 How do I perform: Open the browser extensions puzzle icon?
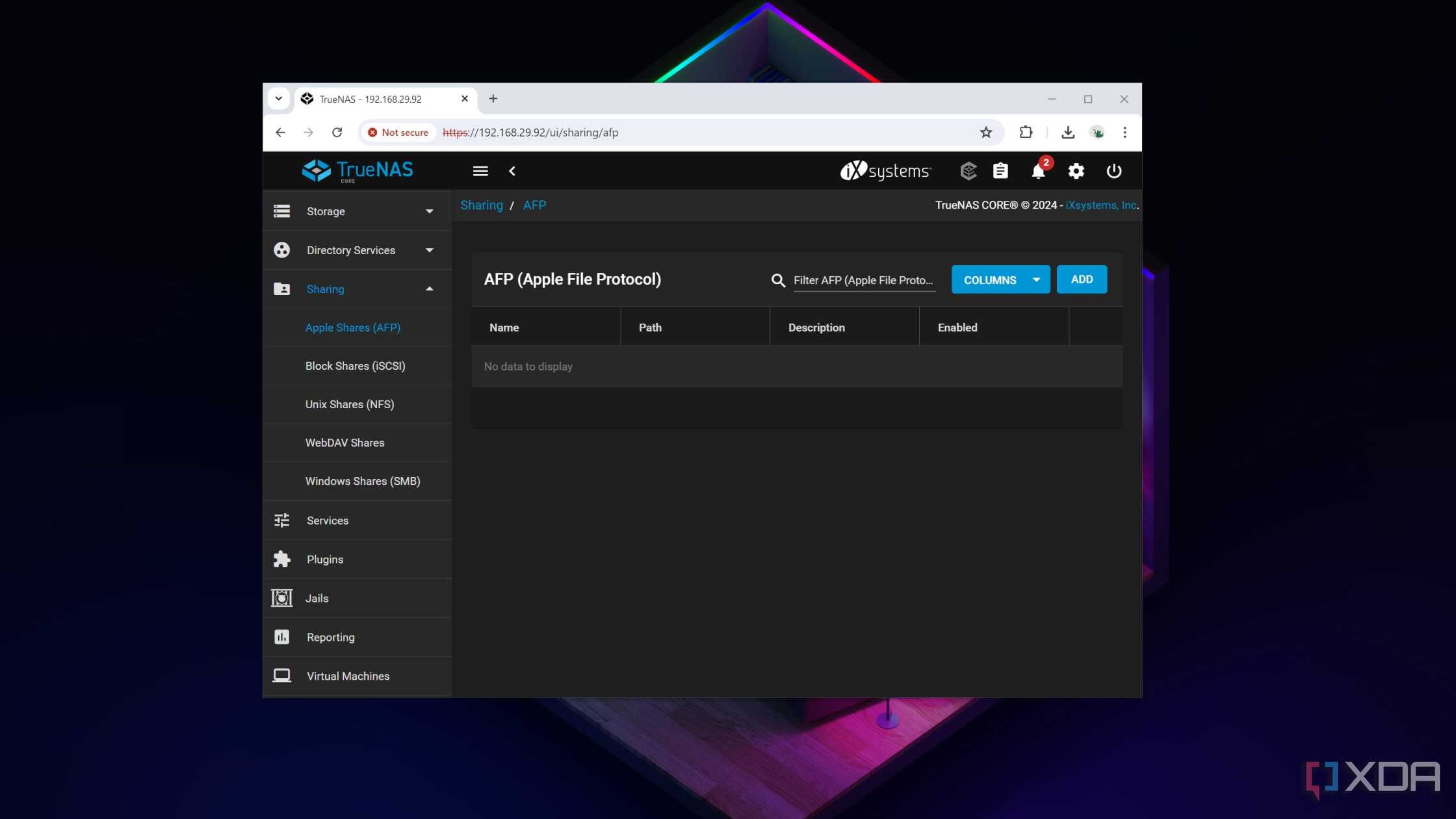[1026, 133]
